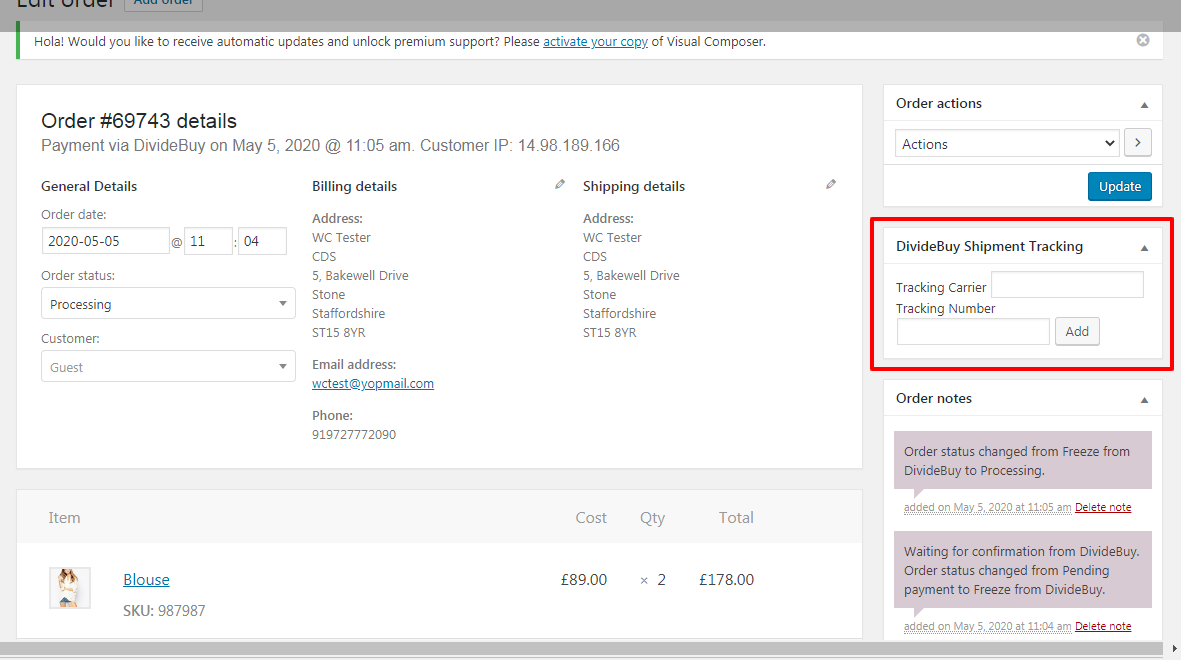The height and width of the screenshot is (660, 1181).
Task: Click the activate your copy link
Action: (595, 42)
